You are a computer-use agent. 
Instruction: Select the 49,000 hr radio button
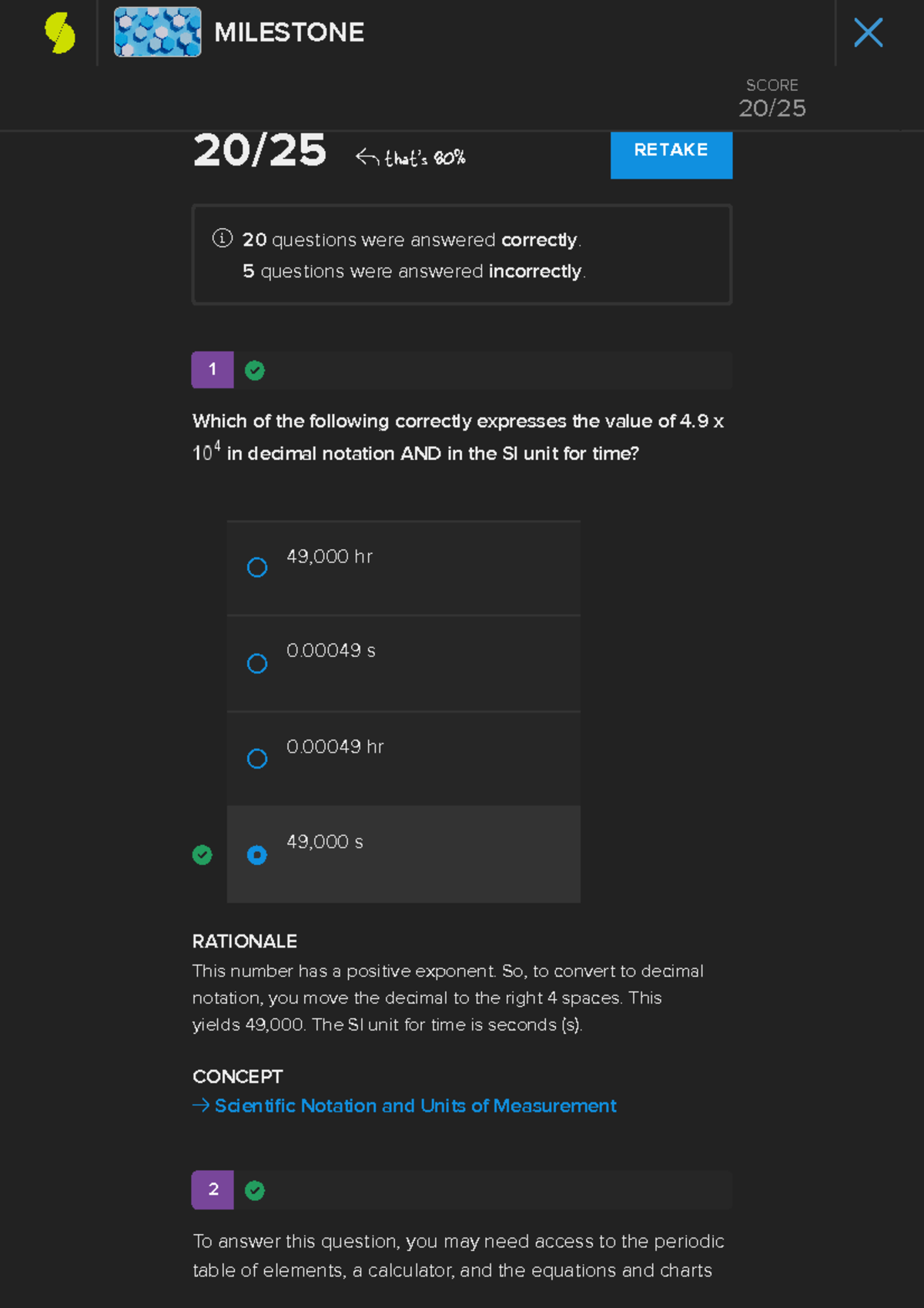(x=257, y=568)
